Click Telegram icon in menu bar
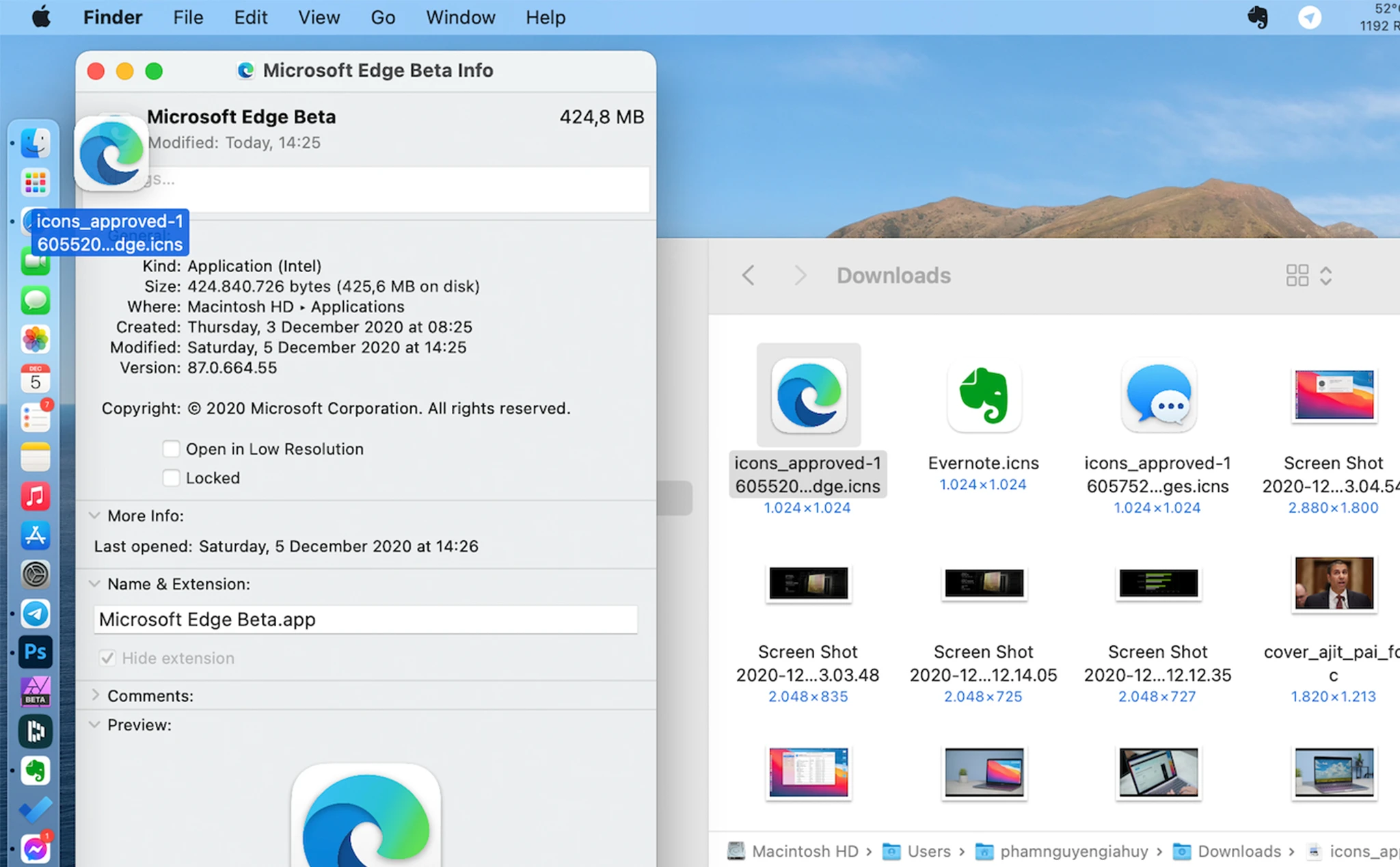 pos(1309,17)
